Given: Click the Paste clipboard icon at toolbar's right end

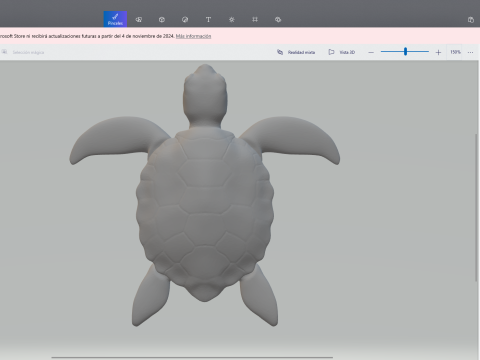Looking at the screenshot, I should pos(471,20).
